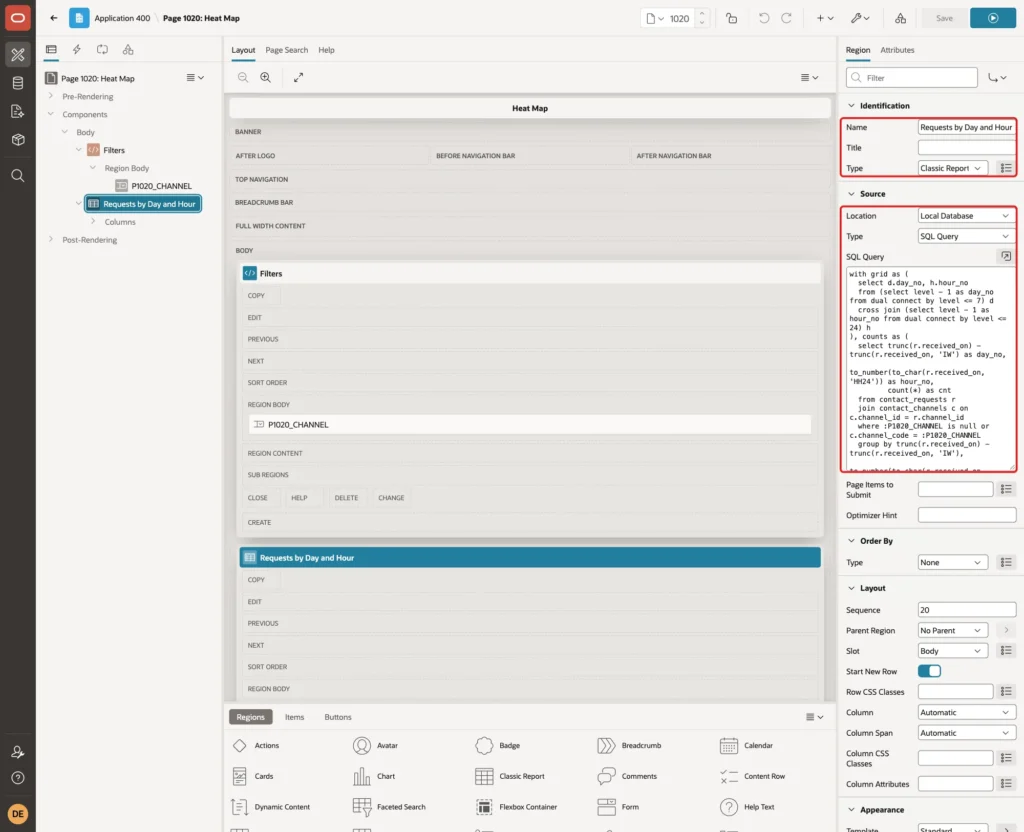Open the Source Type SQL Query dropdown
Screen dimensions: 1024x832
click(x=967, y=236)
